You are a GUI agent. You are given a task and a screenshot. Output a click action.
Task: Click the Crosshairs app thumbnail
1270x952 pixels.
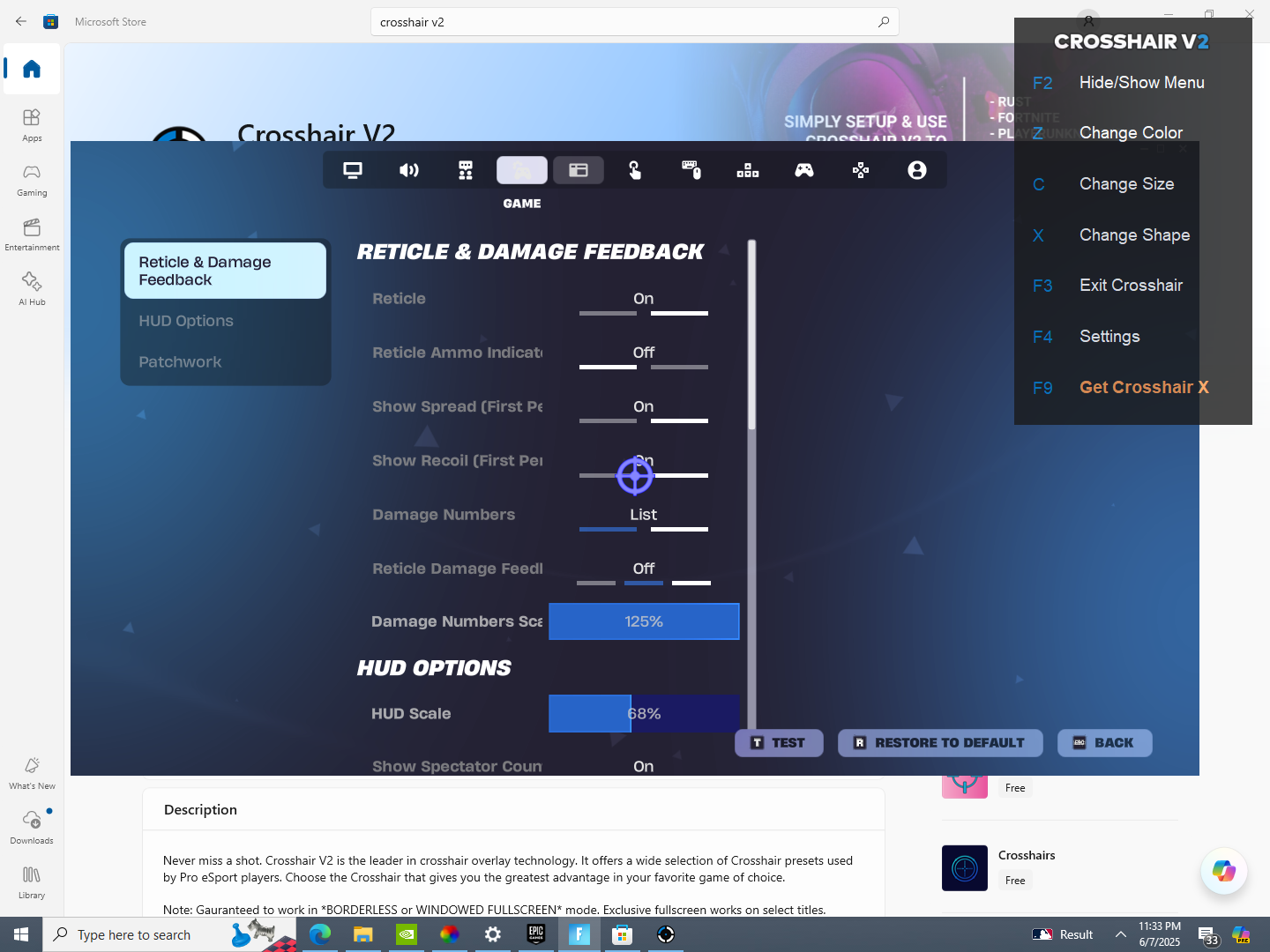tap(965, 868)
